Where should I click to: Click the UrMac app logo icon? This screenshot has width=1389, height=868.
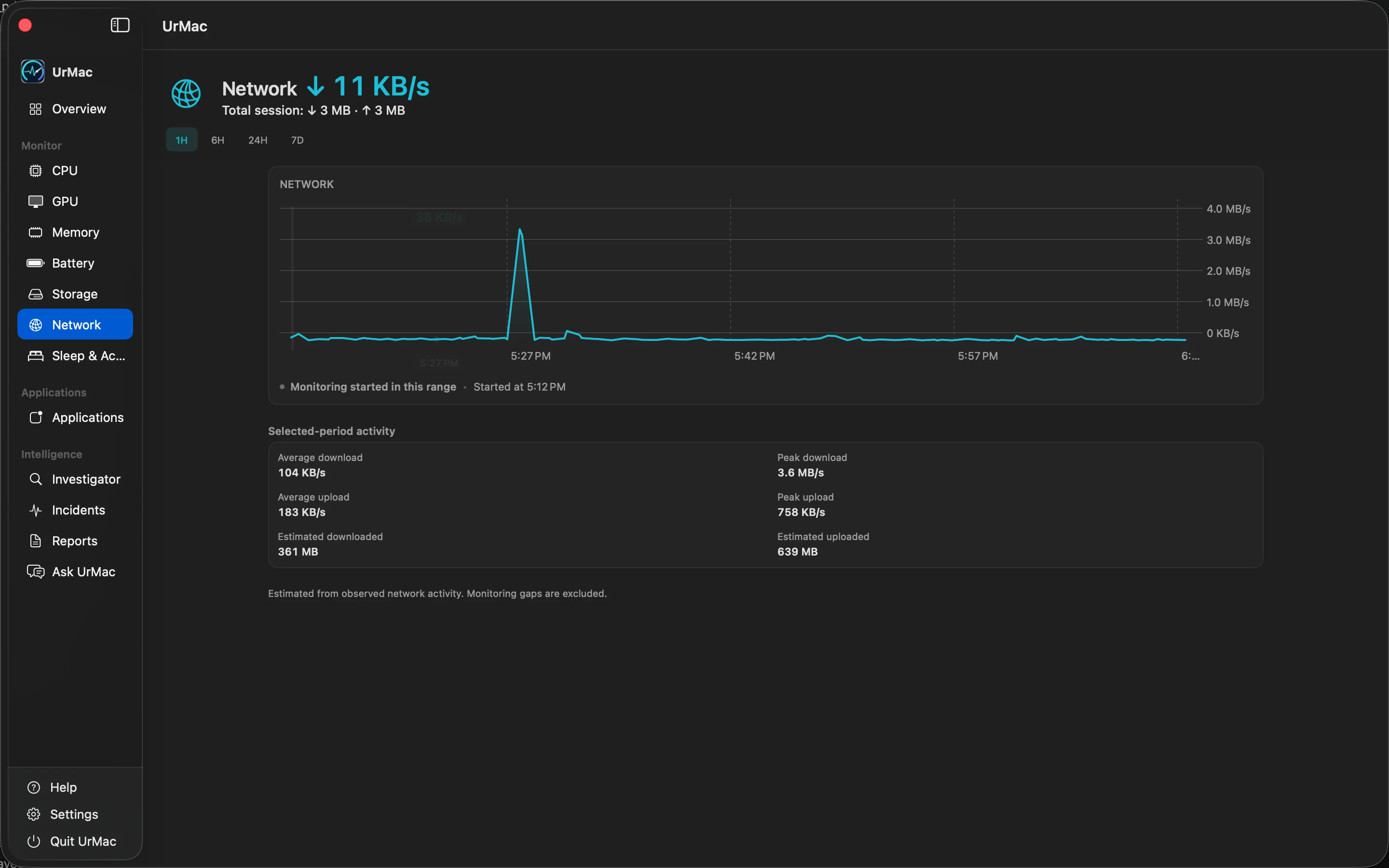tap(33, 72)
